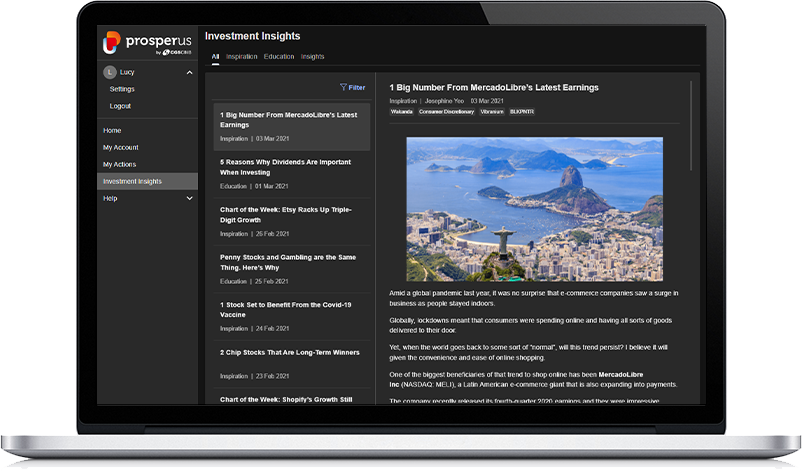The width and height of the screenshot is (802, 471).
Task: Click the Wakanda tag
Action: pyautogui.click(x=402, y=111)
